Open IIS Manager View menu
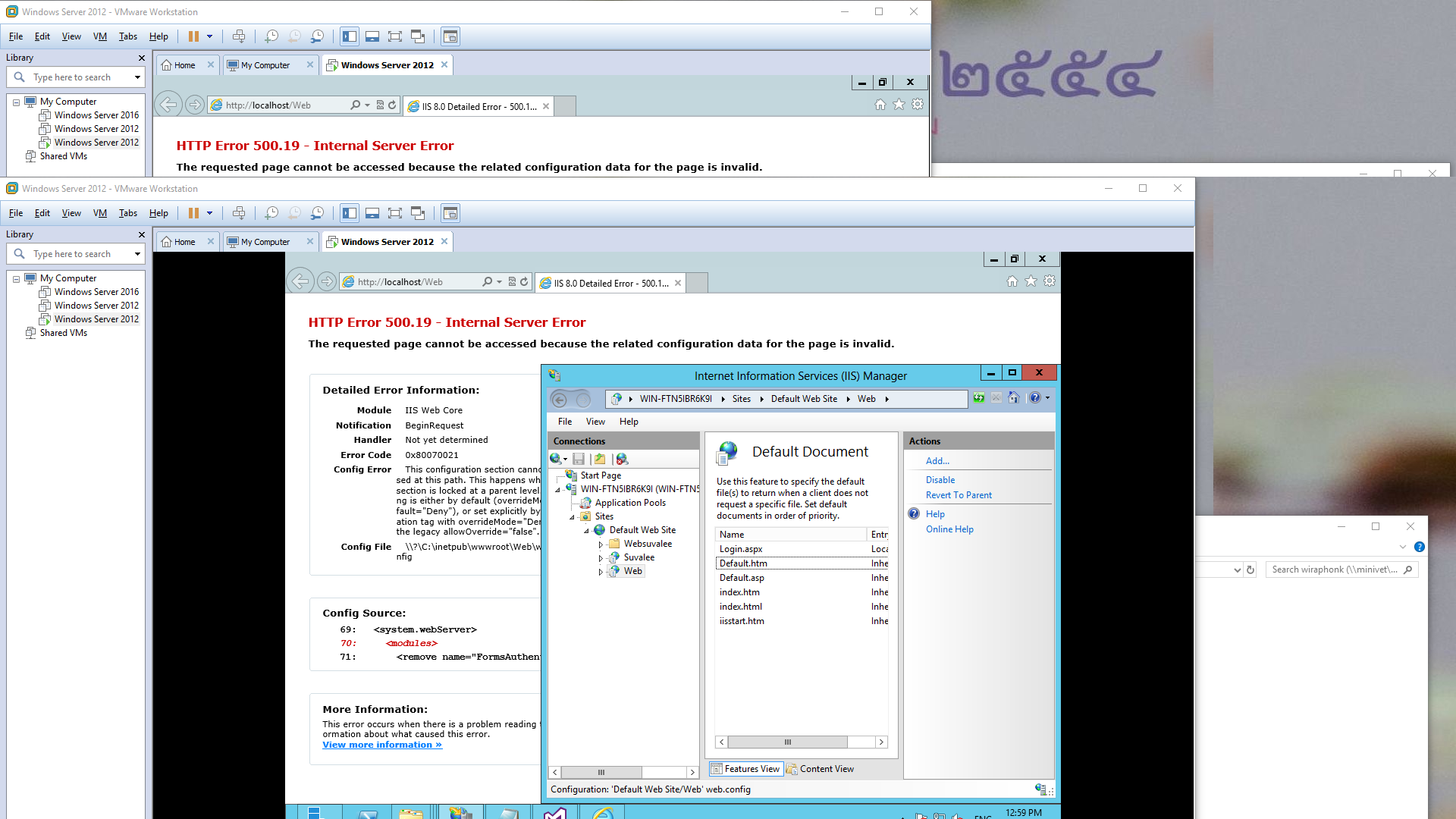 click(595, 422)
